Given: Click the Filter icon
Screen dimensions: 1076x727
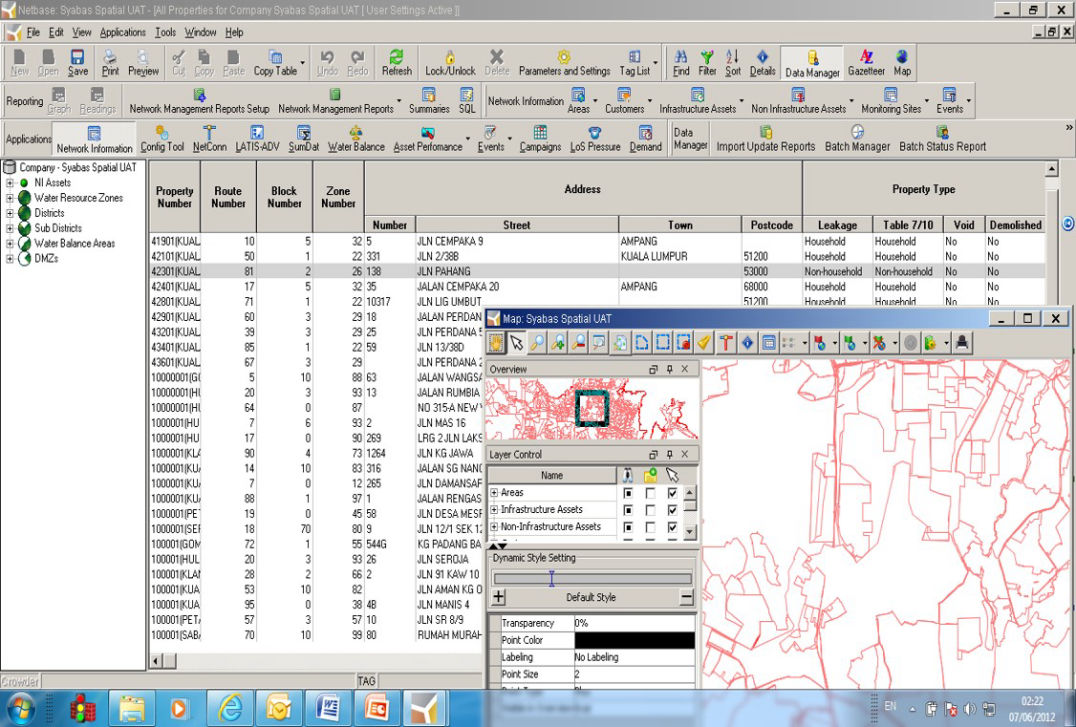Looking at the screenshot, I should (x=707, y=62).
